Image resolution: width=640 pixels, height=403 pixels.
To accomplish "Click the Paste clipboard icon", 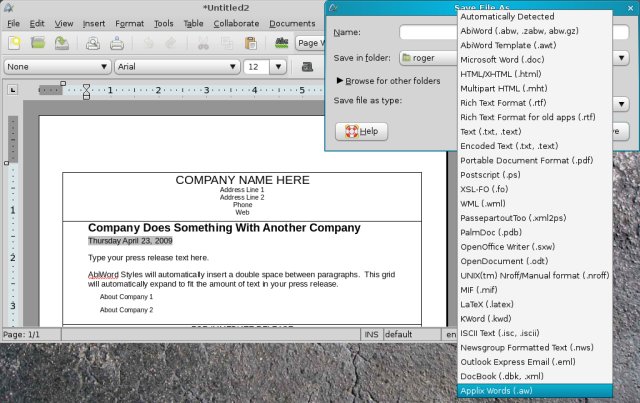I will 251,43.
